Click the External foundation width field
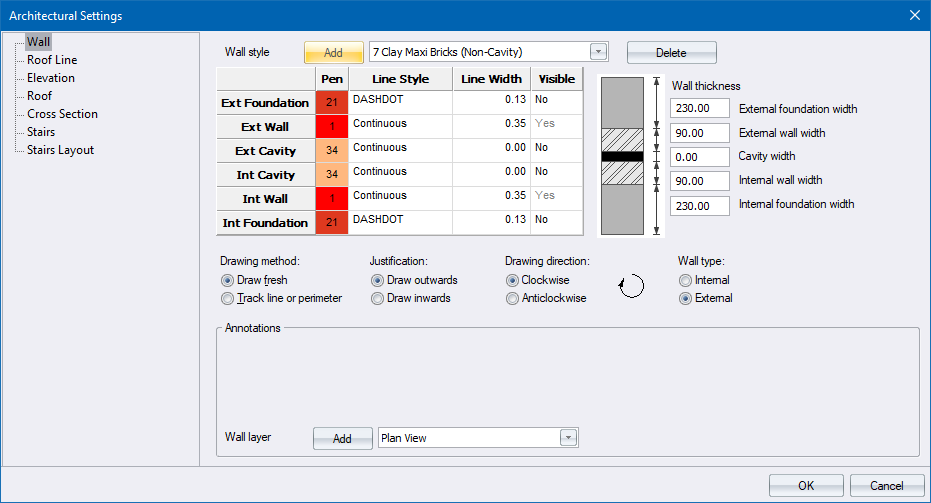The image size is (931, 503). click(x=699, y=109)
